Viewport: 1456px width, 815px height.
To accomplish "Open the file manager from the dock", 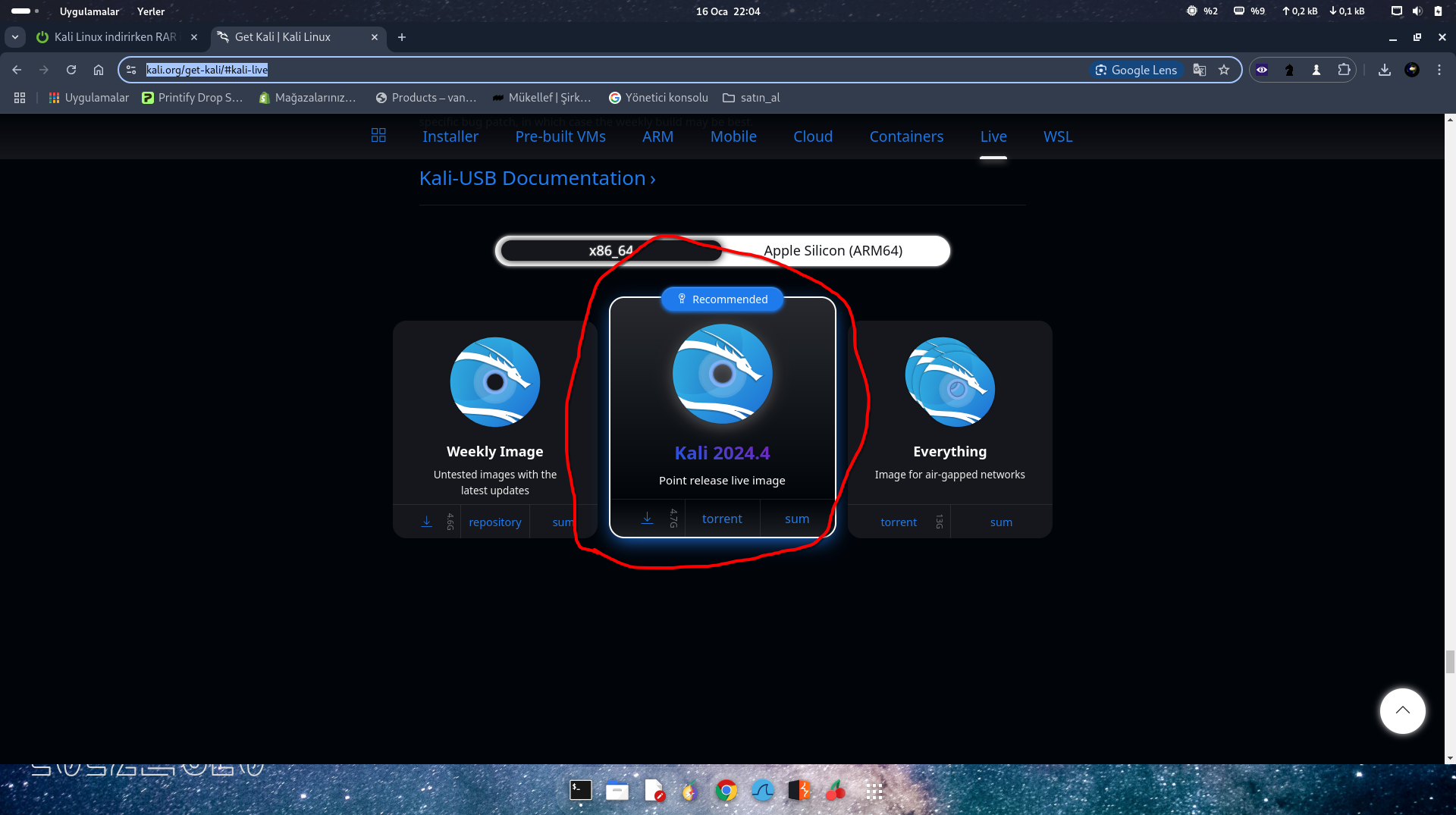I will [617, 791].
